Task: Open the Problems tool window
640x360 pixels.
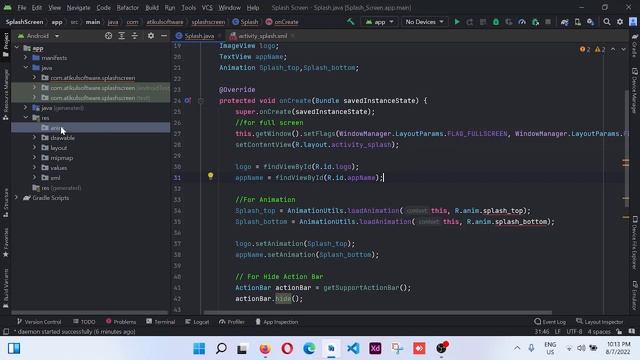Action: (x=121, y=322)
